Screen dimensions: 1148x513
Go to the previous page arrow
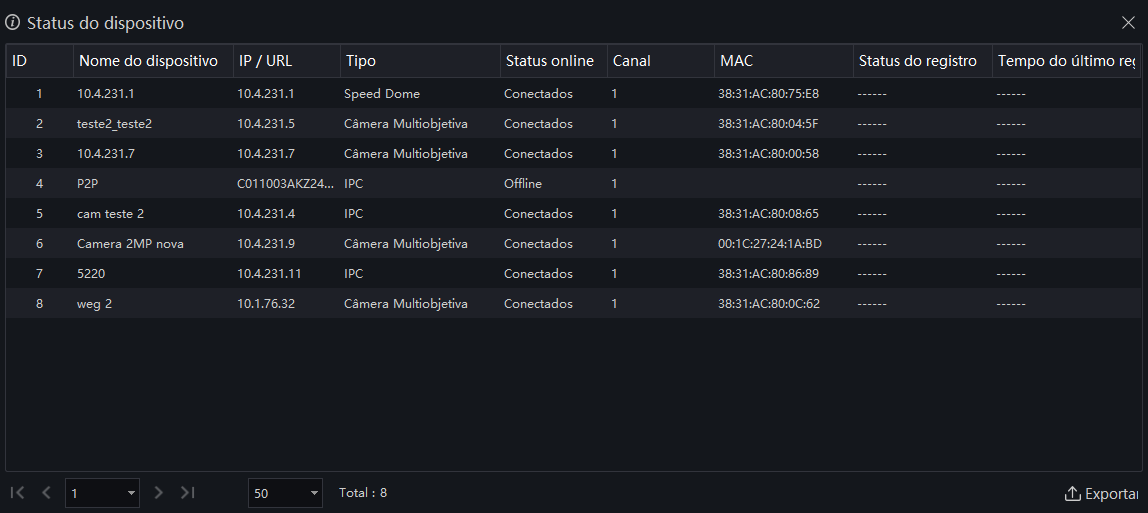(x=46, y=493)
